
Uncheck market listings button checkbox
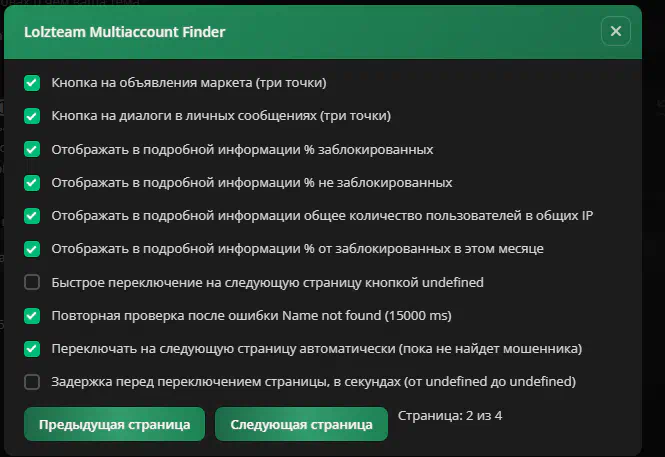click(32, 83)
